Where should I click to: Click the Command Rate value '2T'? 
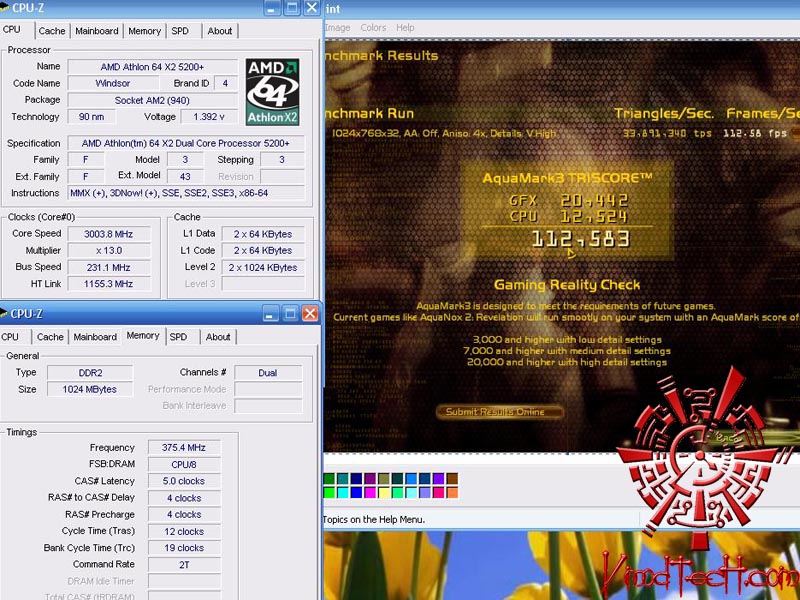tap(184, 564)
